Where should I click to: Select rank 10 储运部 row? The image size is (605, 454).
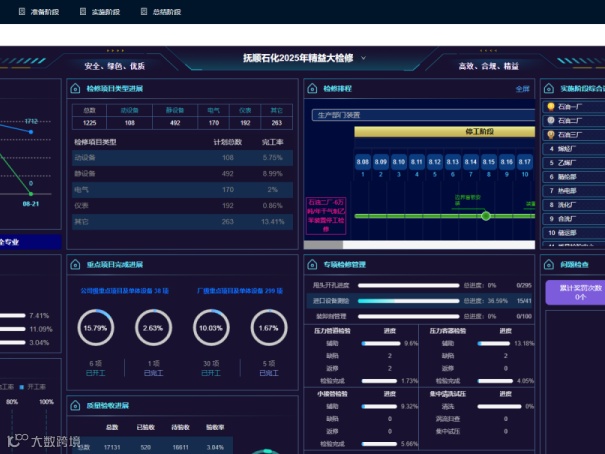tap(574, 233)
